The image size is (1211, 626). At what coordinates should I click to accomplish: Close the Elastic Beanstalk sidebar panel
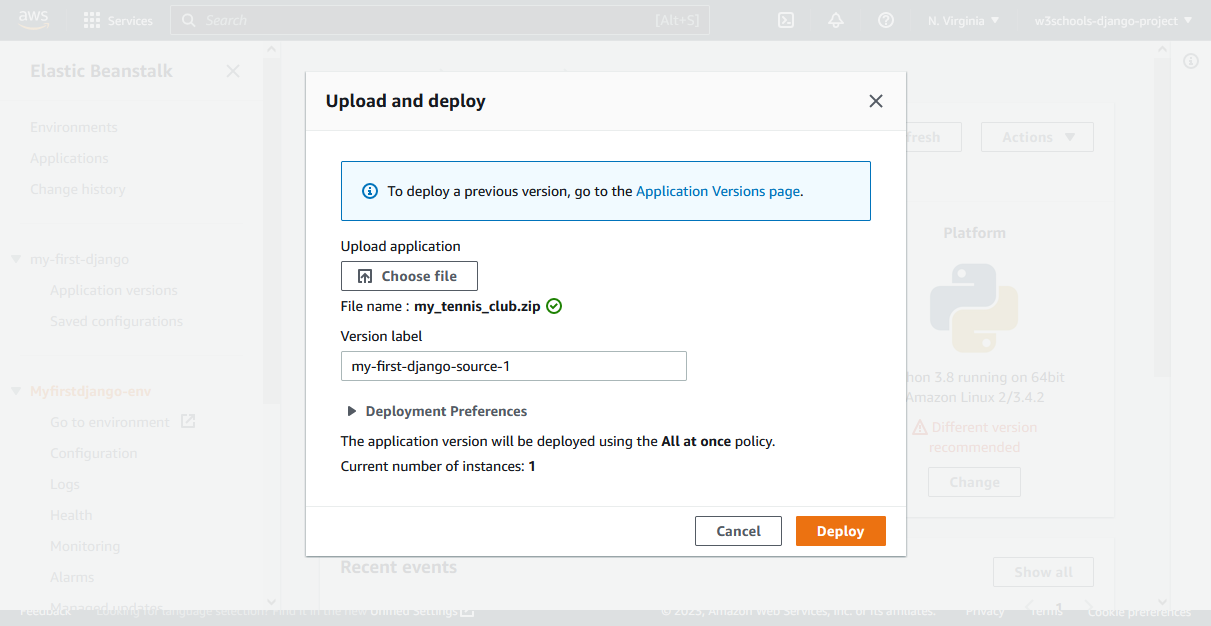click(233, 71)
